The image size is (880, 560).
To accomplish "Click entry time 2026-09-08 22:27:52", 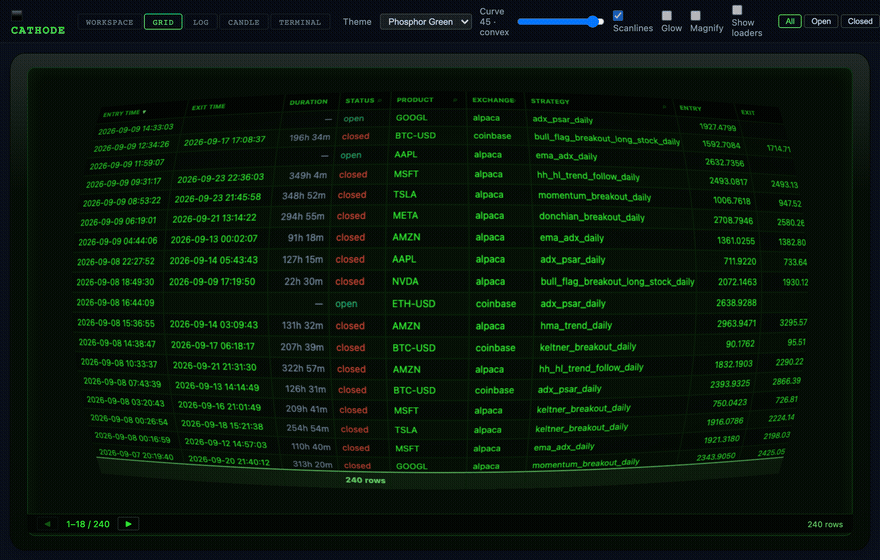I will pos(116,262).
